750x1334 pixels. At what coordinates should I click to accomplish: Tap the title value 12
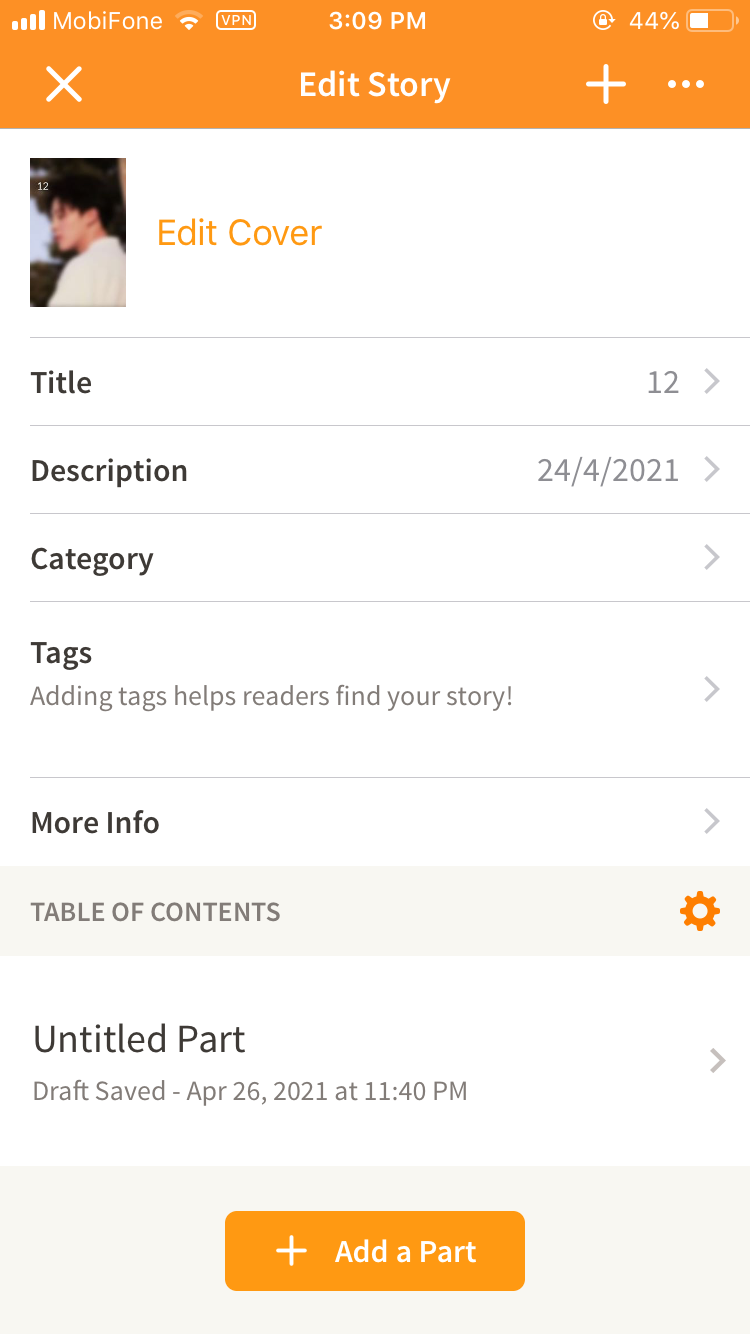pyautogui.click(x=663, y=382)
